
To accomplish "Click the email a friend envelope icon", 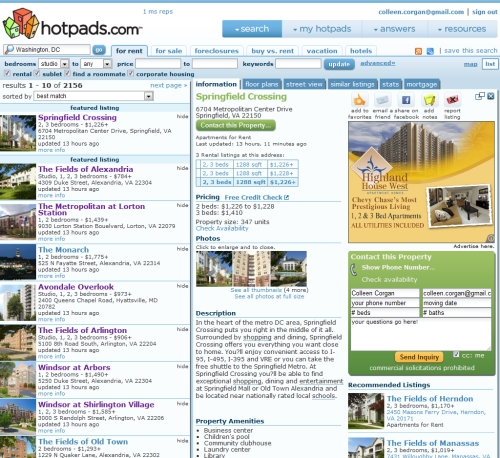I will click(x=382, y=100).
